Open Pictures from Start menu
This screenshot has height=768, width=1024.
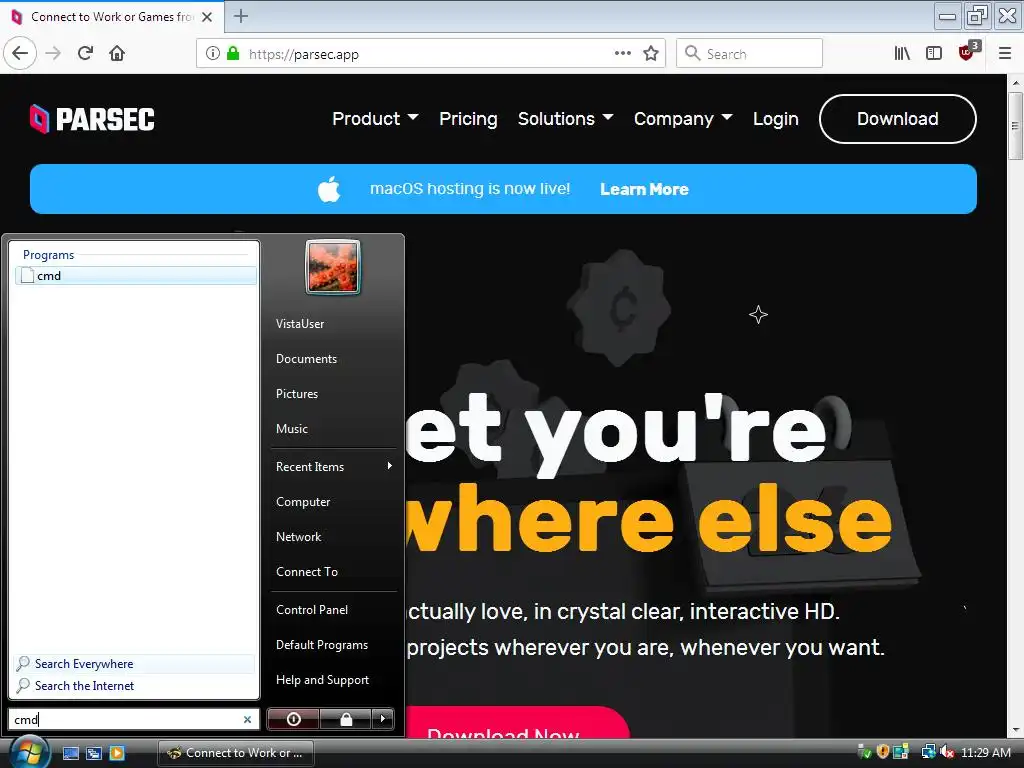coord(296,394)
